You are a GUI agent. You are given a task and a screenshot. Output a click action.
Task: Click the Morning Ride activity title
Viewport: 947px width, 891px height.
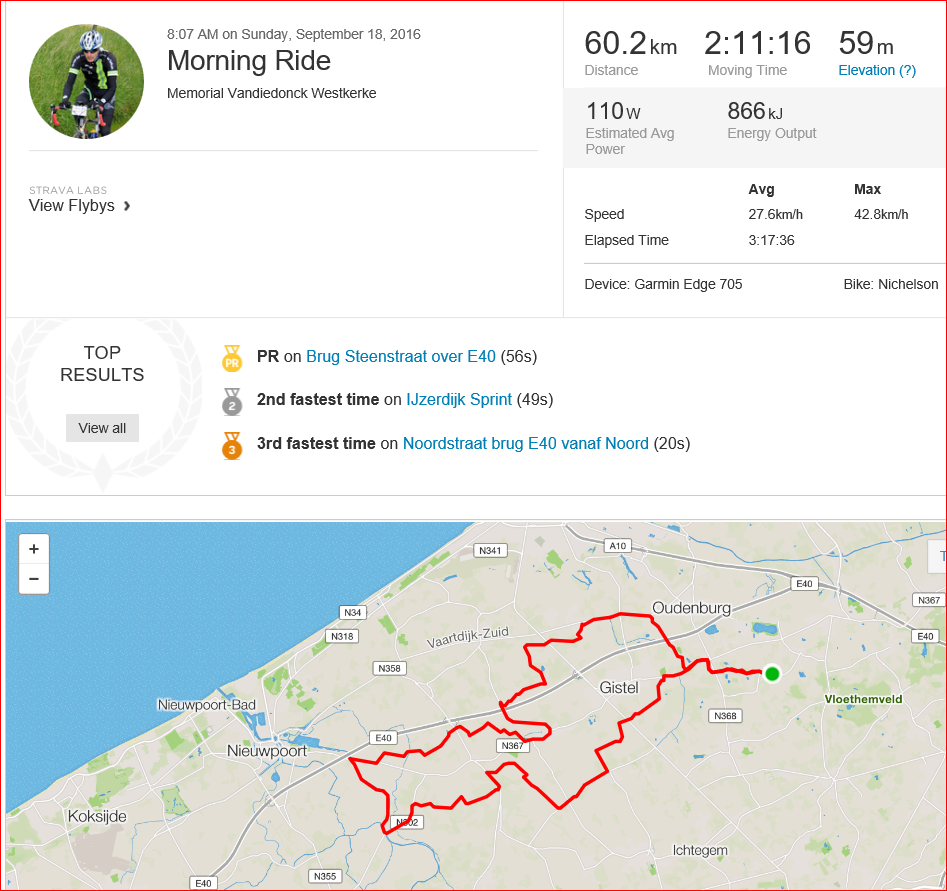(x=249, y=60)
